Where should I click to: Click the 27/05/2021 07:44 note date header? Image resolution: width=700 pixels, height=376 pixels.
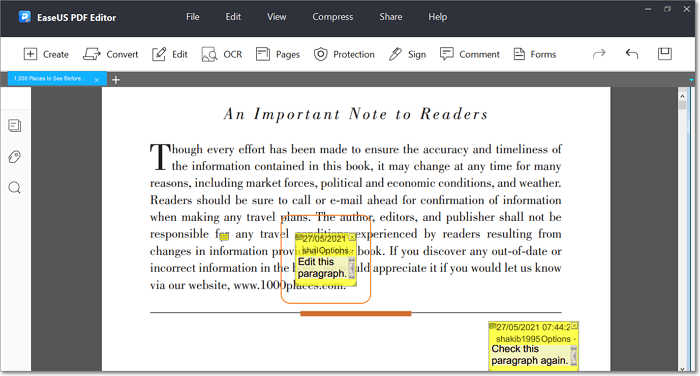(x=533, y=327)
